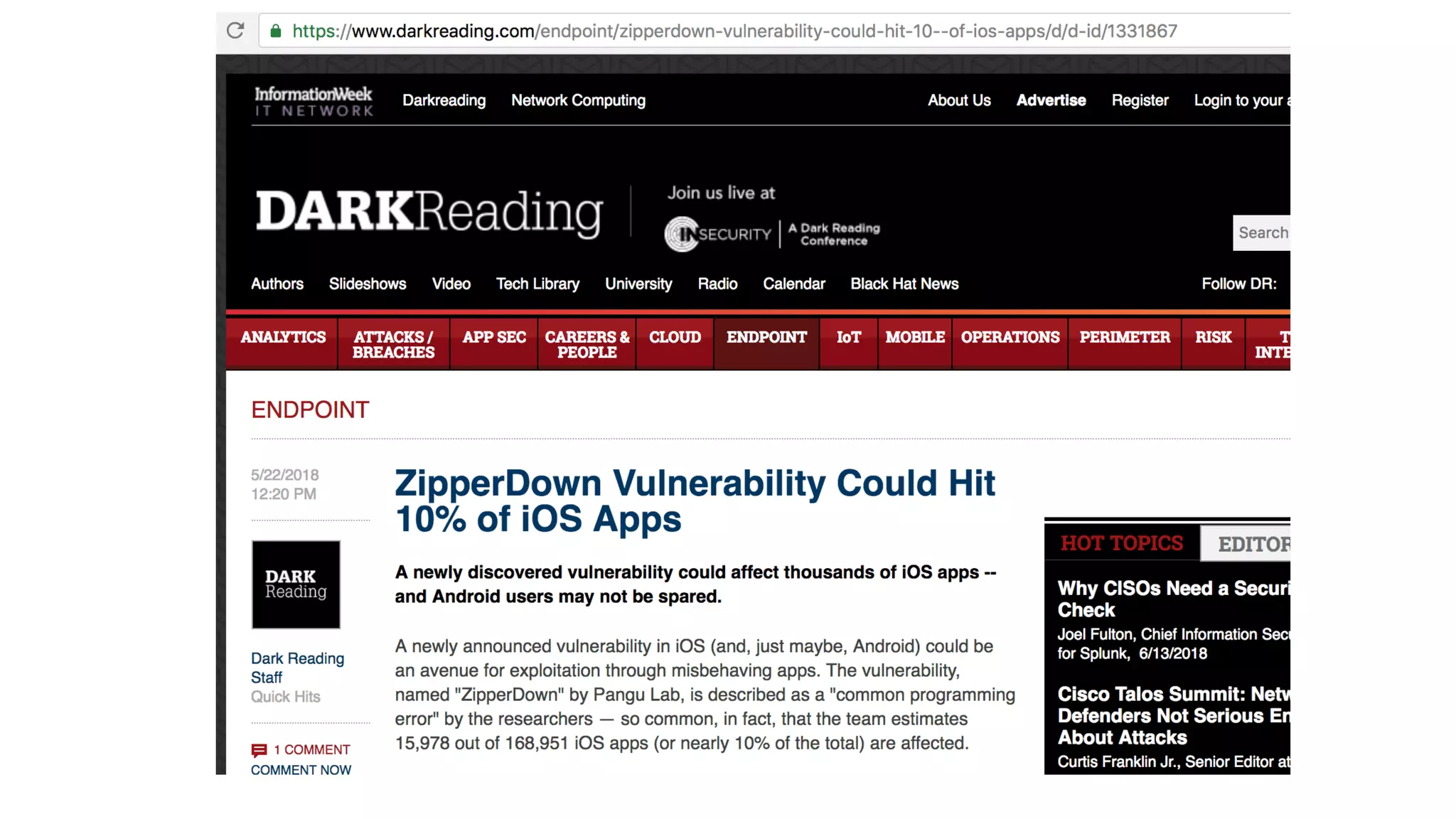Open Tech Library from the navigation

(537, 284)
